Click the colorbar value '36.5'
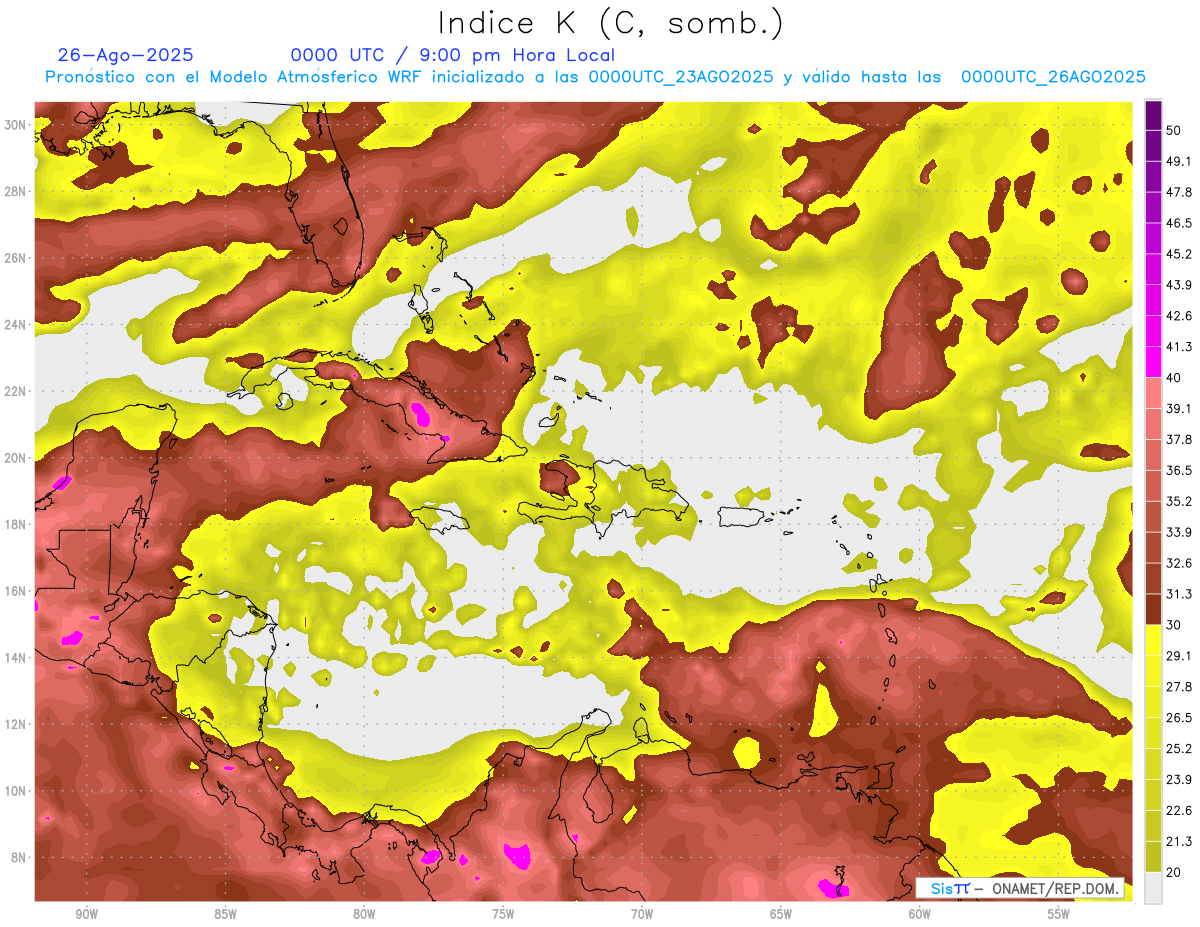This screenshot has width=1200, height=927. coord(1179,470)
